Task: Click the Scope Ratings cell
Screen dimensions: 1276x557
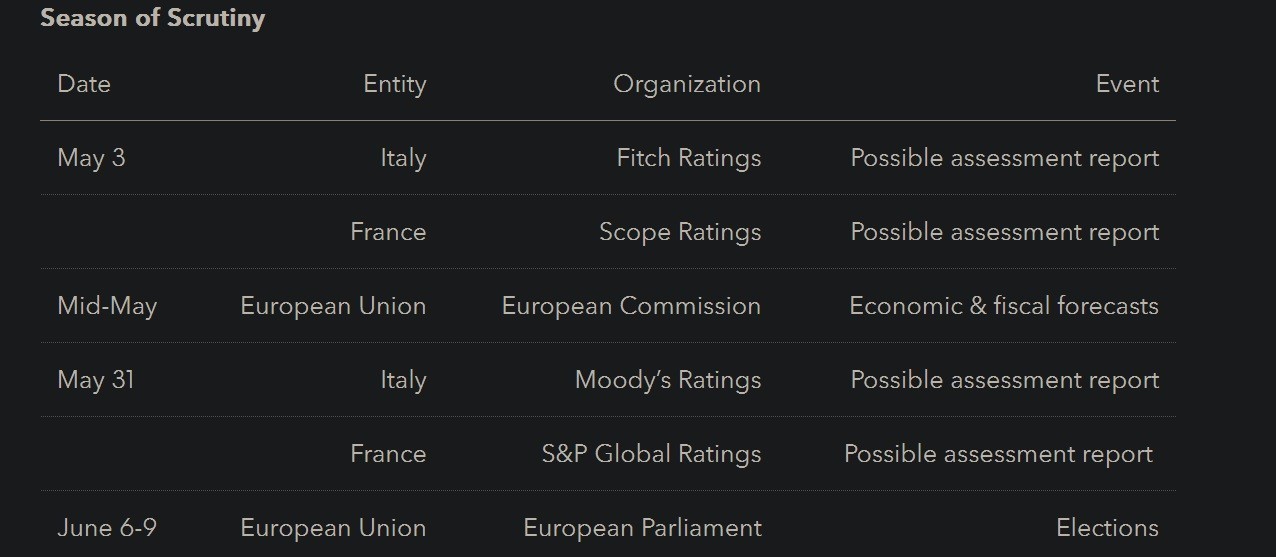Action: tap(679, 232)
